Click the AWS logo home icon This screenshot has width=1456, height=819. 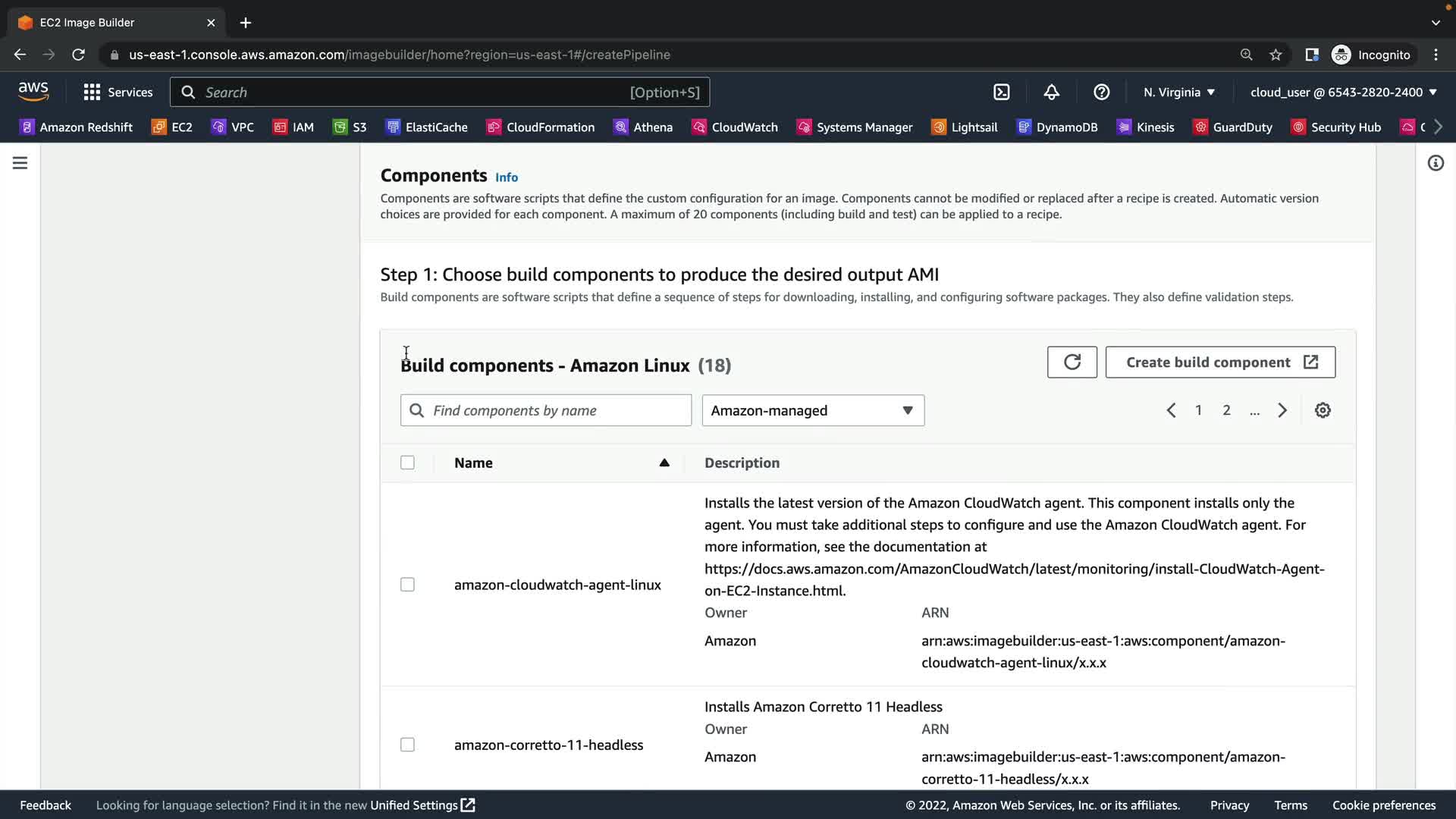coord(33,92)
